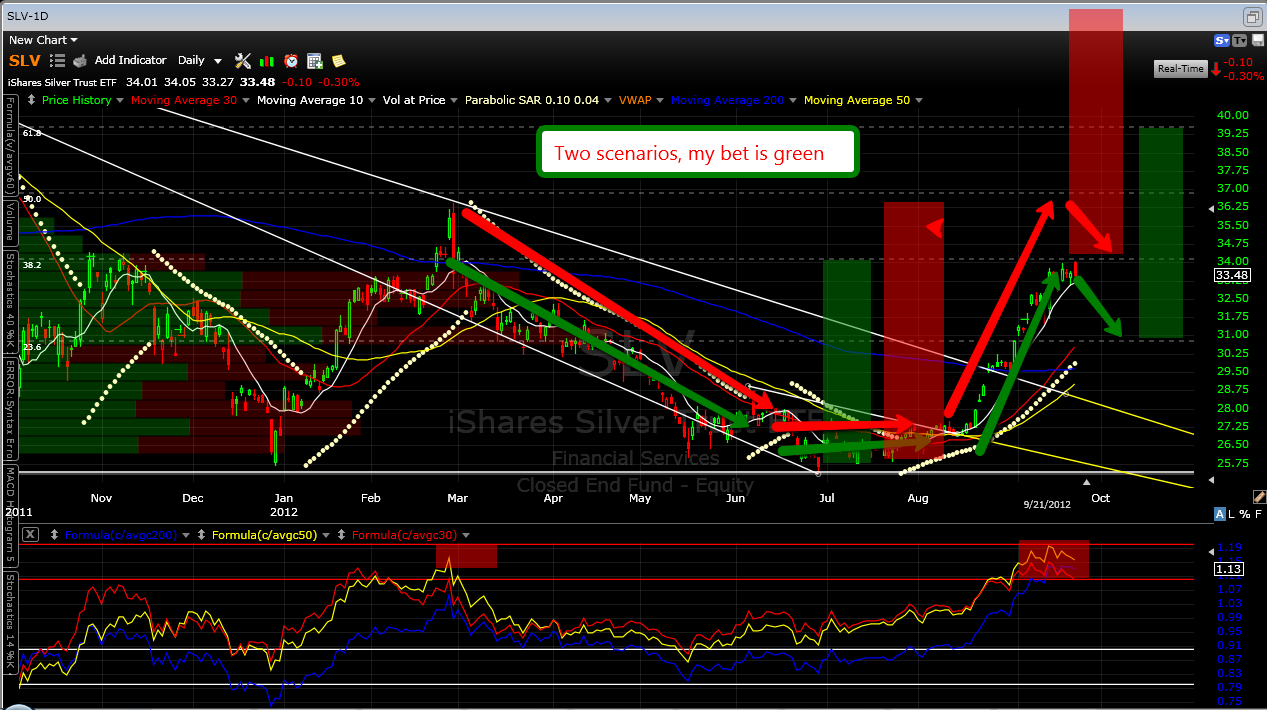Expand the Formula(c/avgc50) dropdown arrow

pyautogui.click(x=326, y=534)
